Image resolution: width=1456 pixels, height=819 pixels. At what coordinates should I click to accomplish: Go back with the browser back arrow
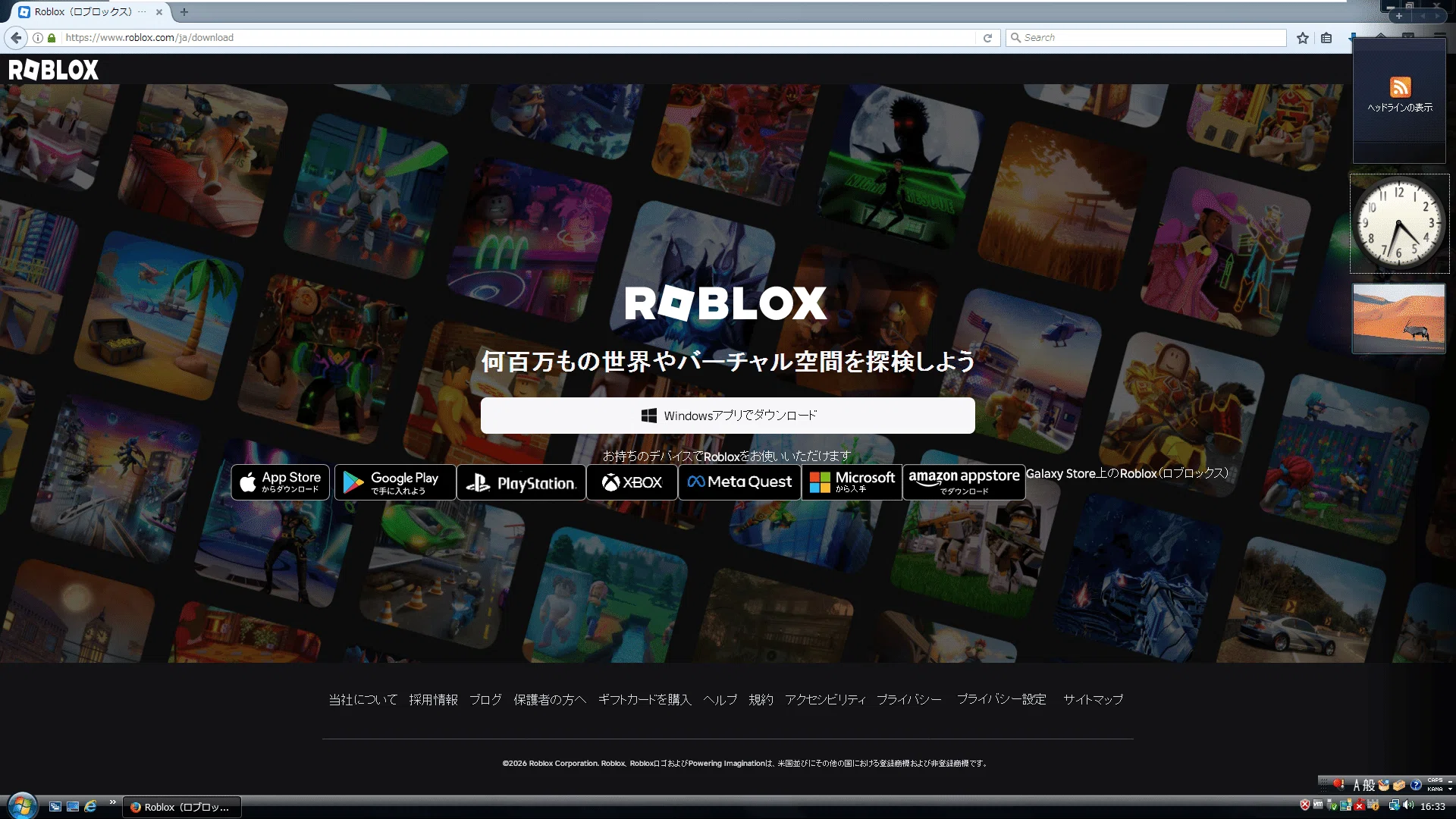[16, 38]
